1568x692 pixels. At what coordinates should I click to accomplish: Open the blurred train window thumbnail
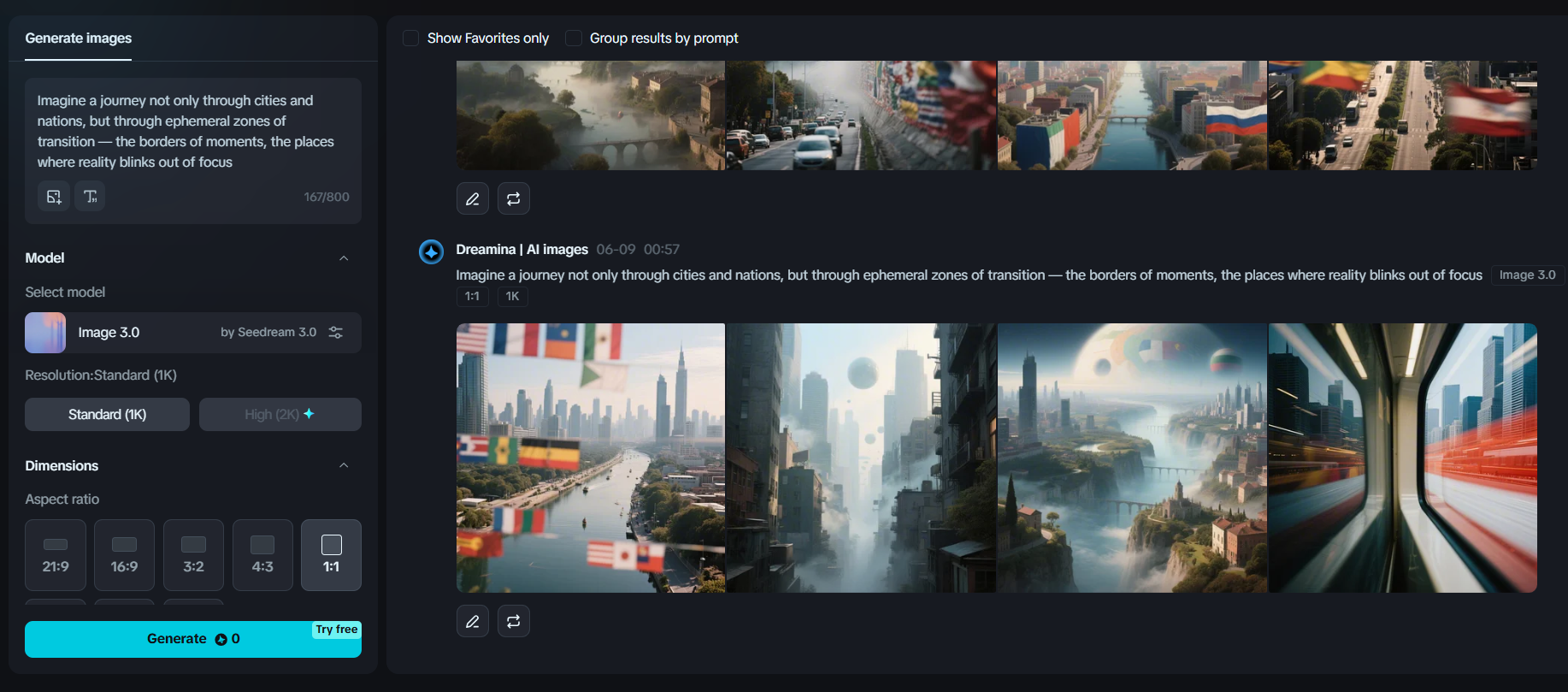pyautogui.click(x=1403, y=458)
